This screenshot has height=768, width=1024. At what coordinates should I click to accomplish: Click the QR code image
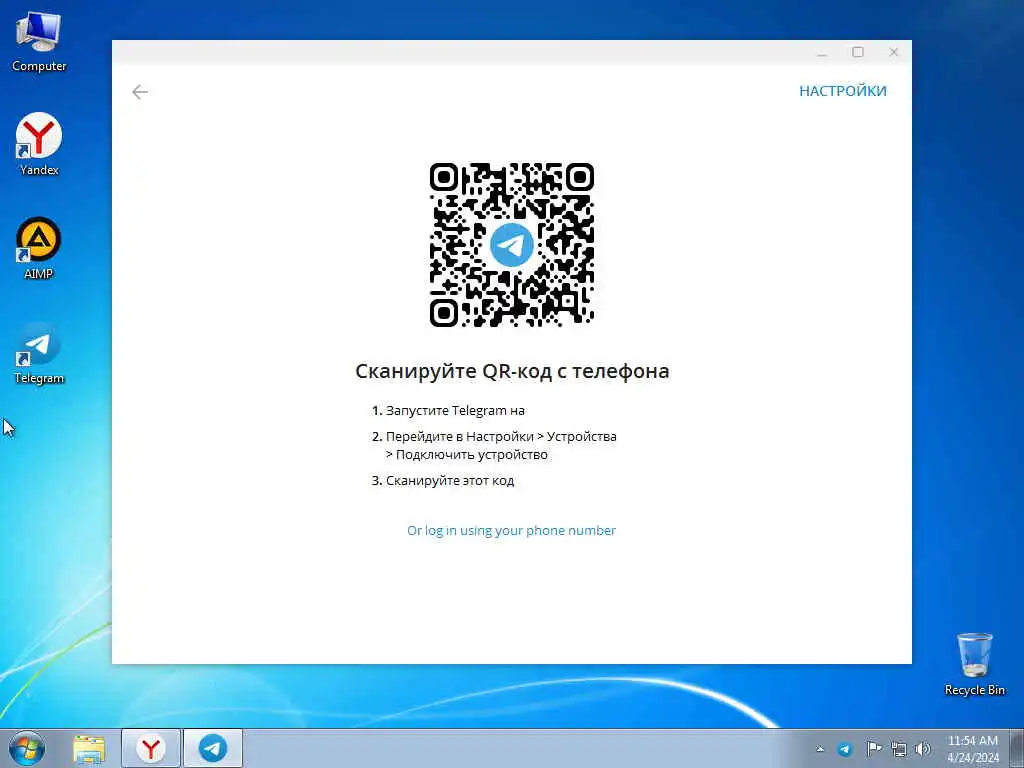click(x=511, y=245)
